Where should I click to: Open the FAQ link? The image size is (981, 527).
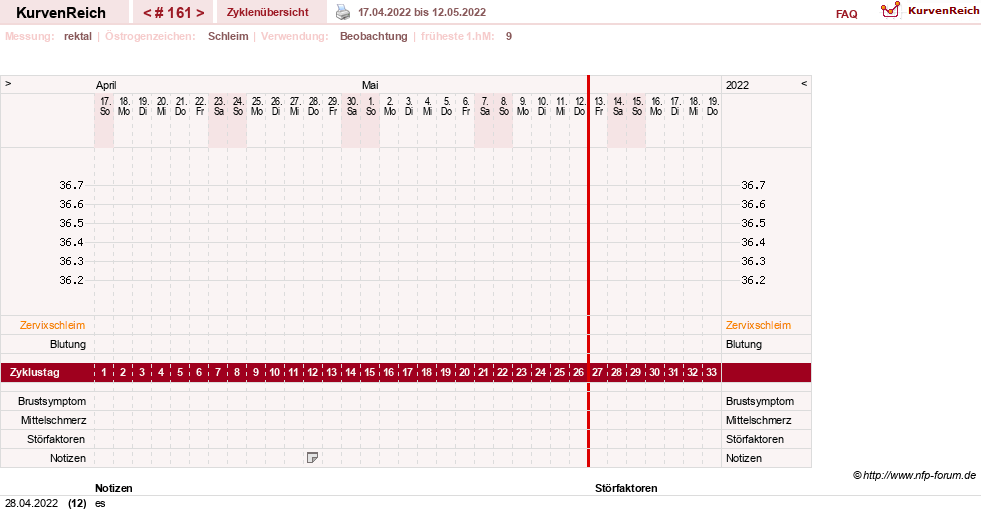846,14
